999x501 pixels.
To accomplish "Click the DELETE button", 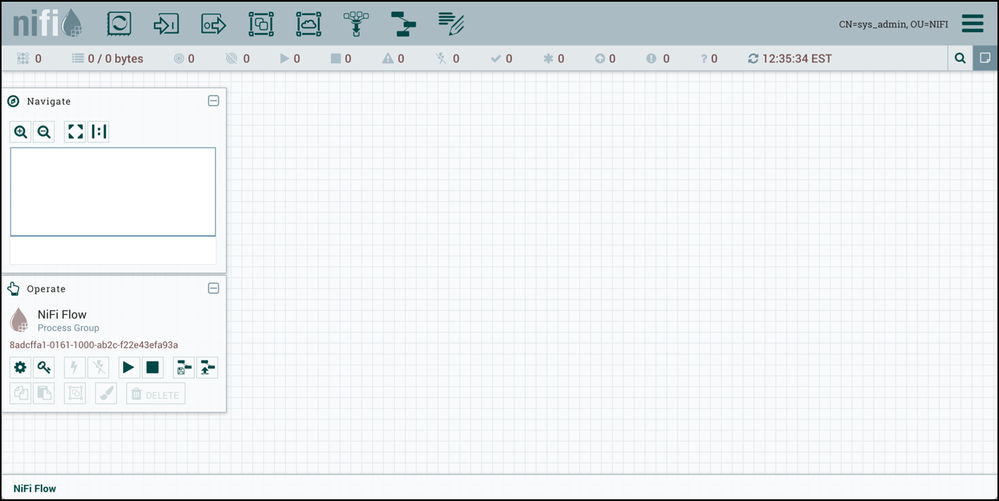I will click(x=155, y=394).
